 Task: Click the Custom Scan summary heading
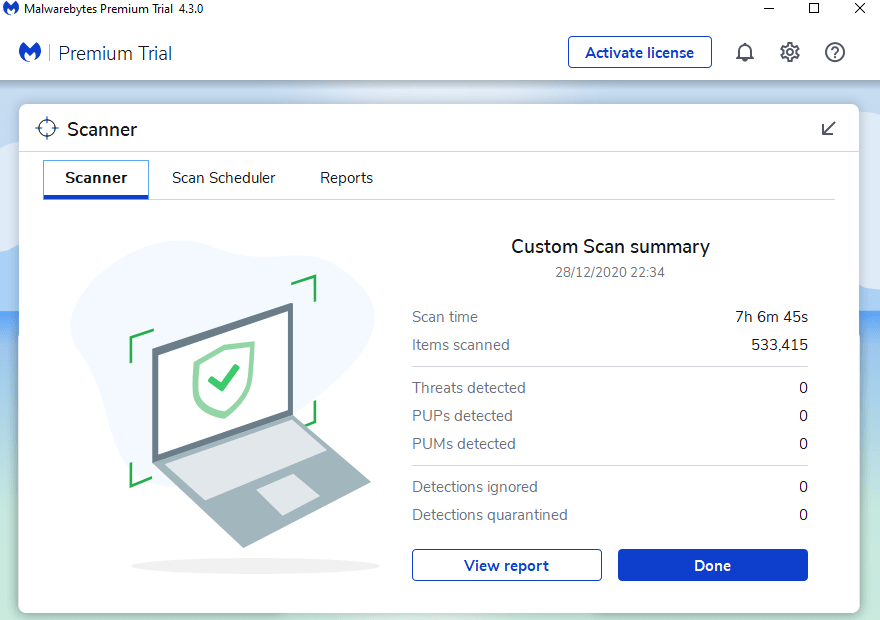610,247
